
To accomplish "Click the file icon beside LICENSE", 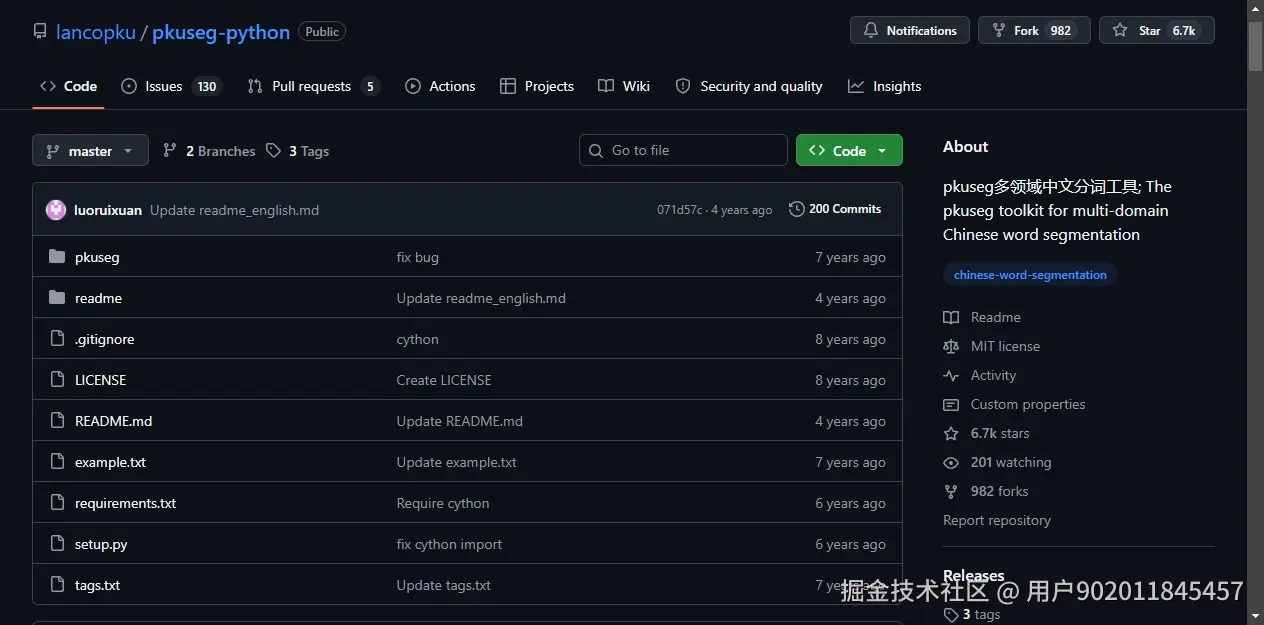I will [56, 380].
